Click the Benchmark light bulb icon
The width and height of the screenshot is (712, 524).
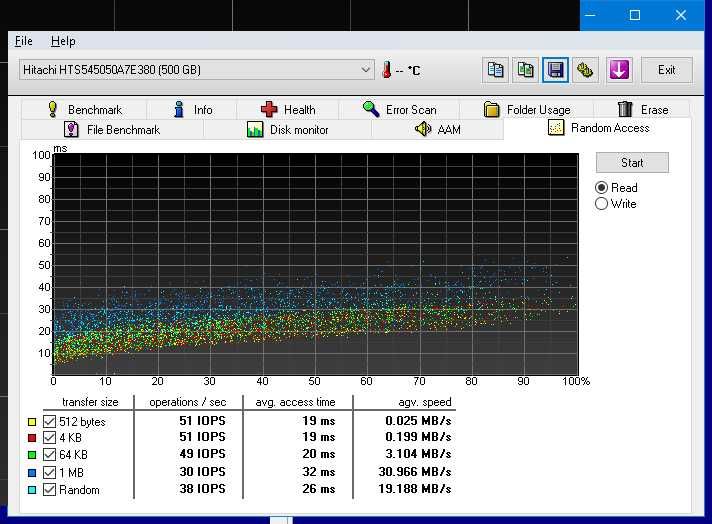pos(53,109)
